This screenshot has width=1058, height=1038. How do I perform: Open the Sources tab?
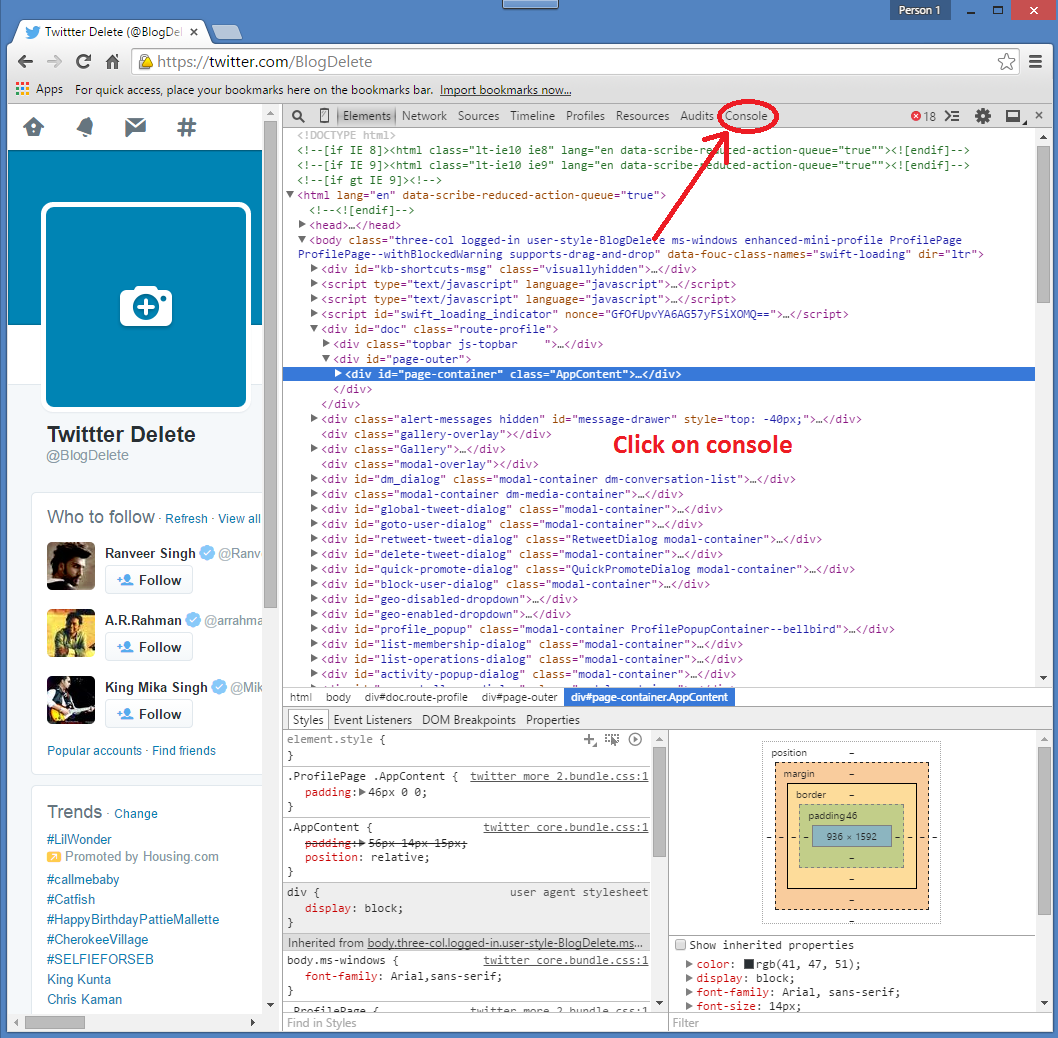pos(478,116)
